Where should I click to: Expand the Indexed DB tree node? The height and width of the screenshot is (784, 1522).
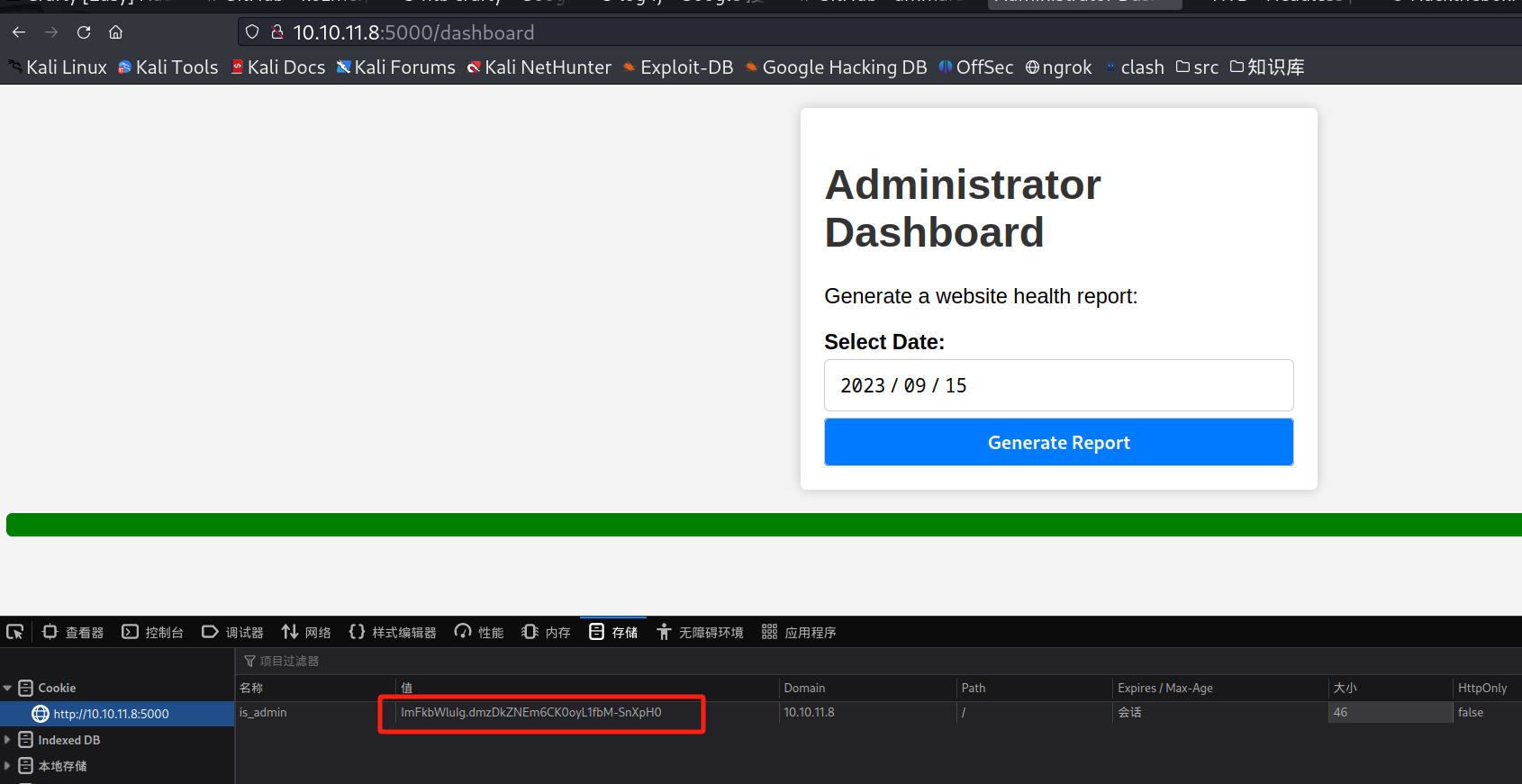tap(7, 740)
